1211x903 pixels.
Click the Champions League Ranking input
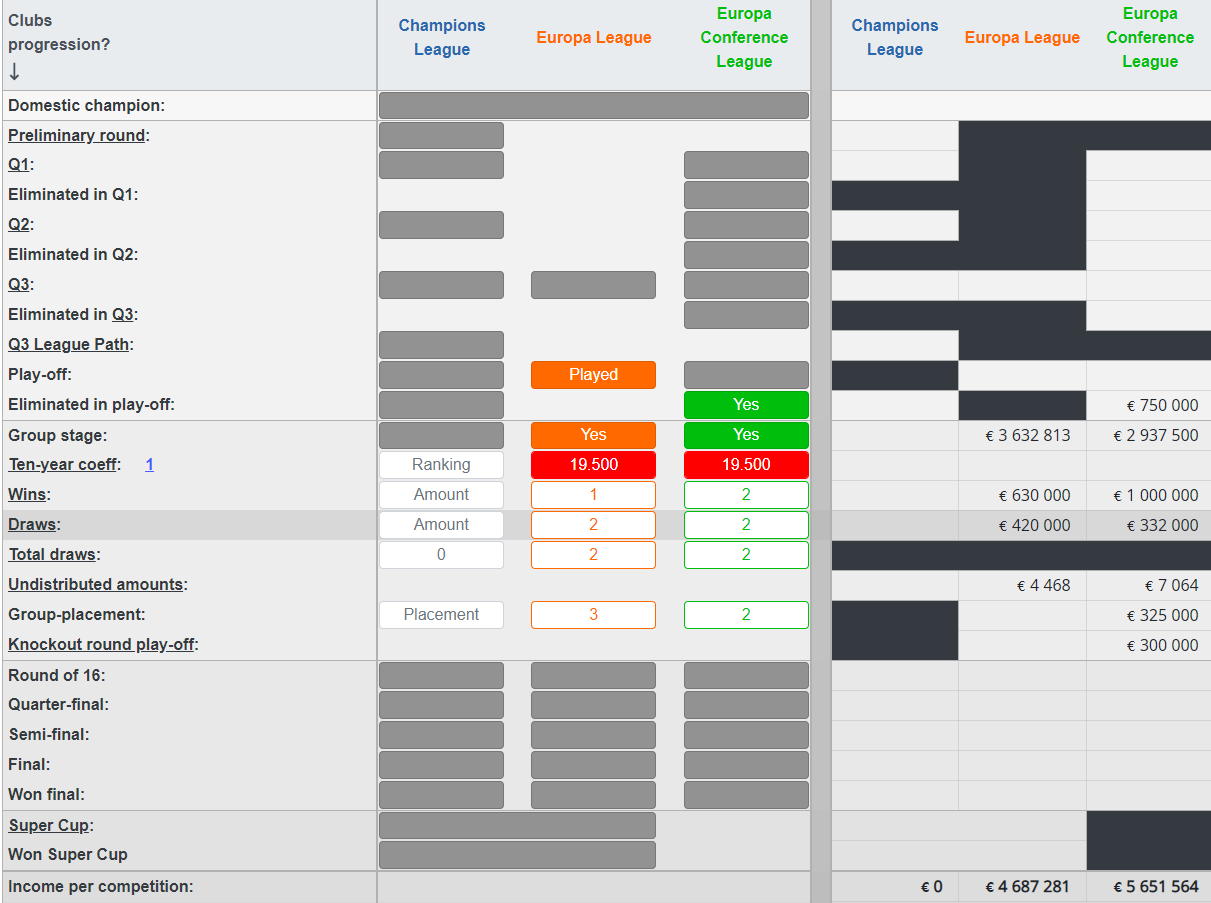pyautogui.click(x=441, y=465)
